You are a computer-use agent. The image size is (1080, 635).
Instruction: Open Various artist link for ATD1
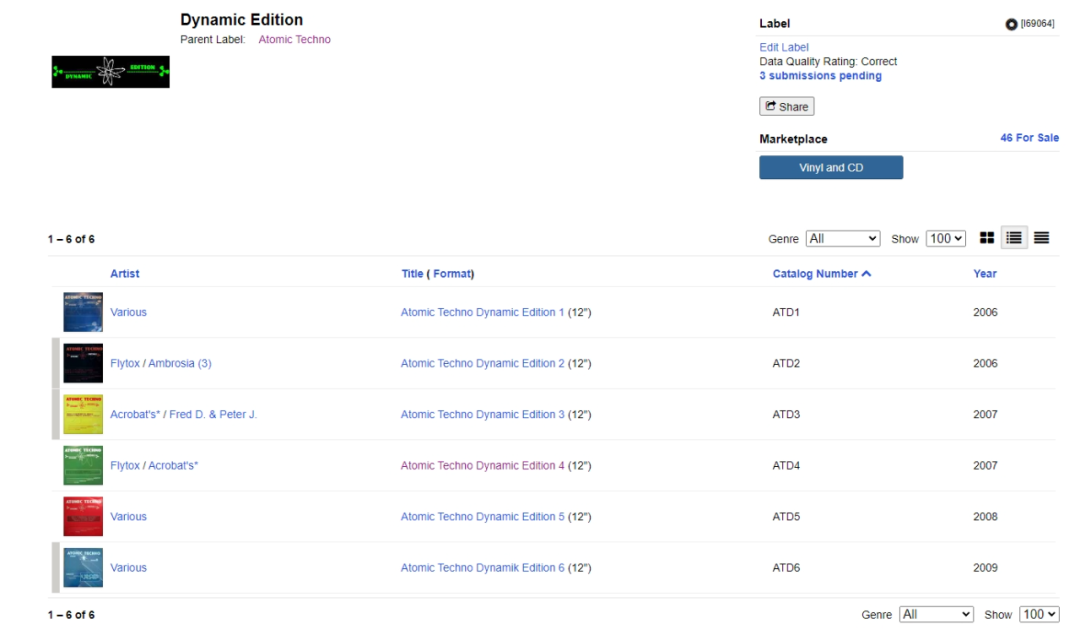click(x=128, y=312)
